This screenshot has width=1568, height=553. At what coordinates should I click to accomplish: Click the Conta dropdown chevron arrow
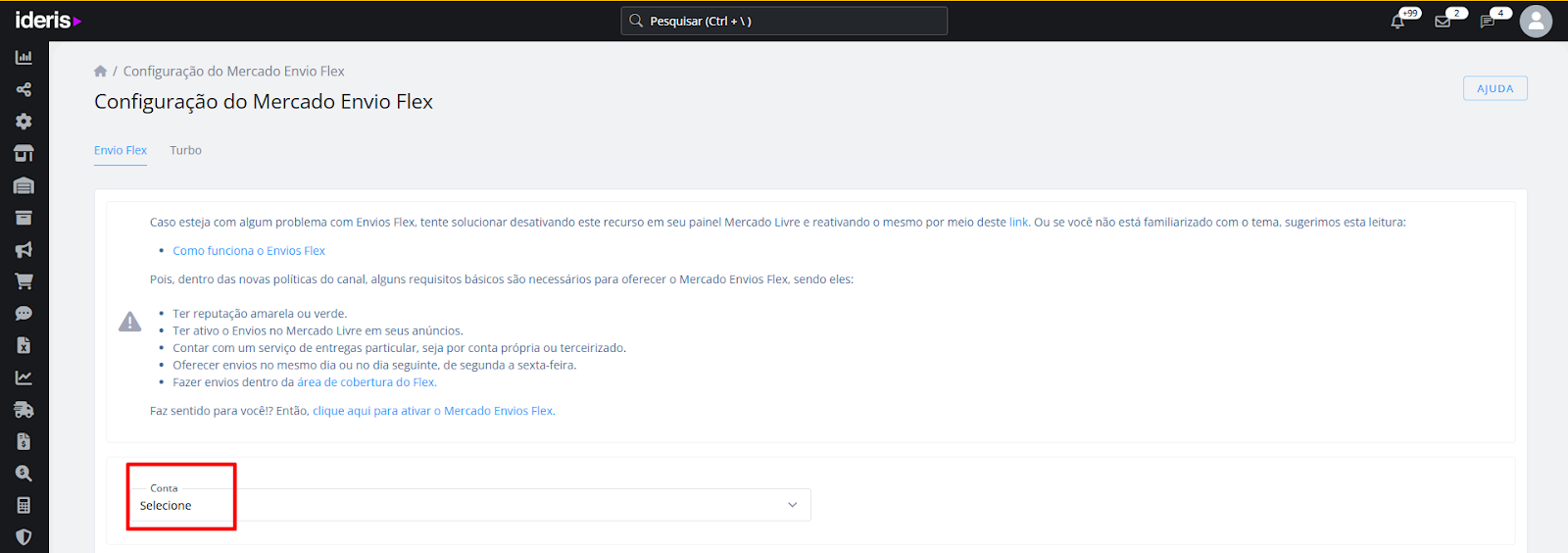coord(793,505)
